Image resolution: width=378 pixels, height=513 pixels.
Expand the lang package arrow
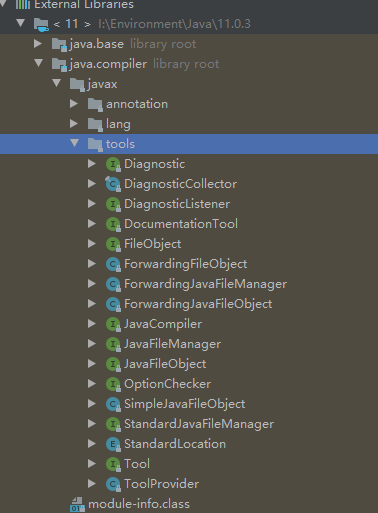pyautogui.click(x=74, y=124)
